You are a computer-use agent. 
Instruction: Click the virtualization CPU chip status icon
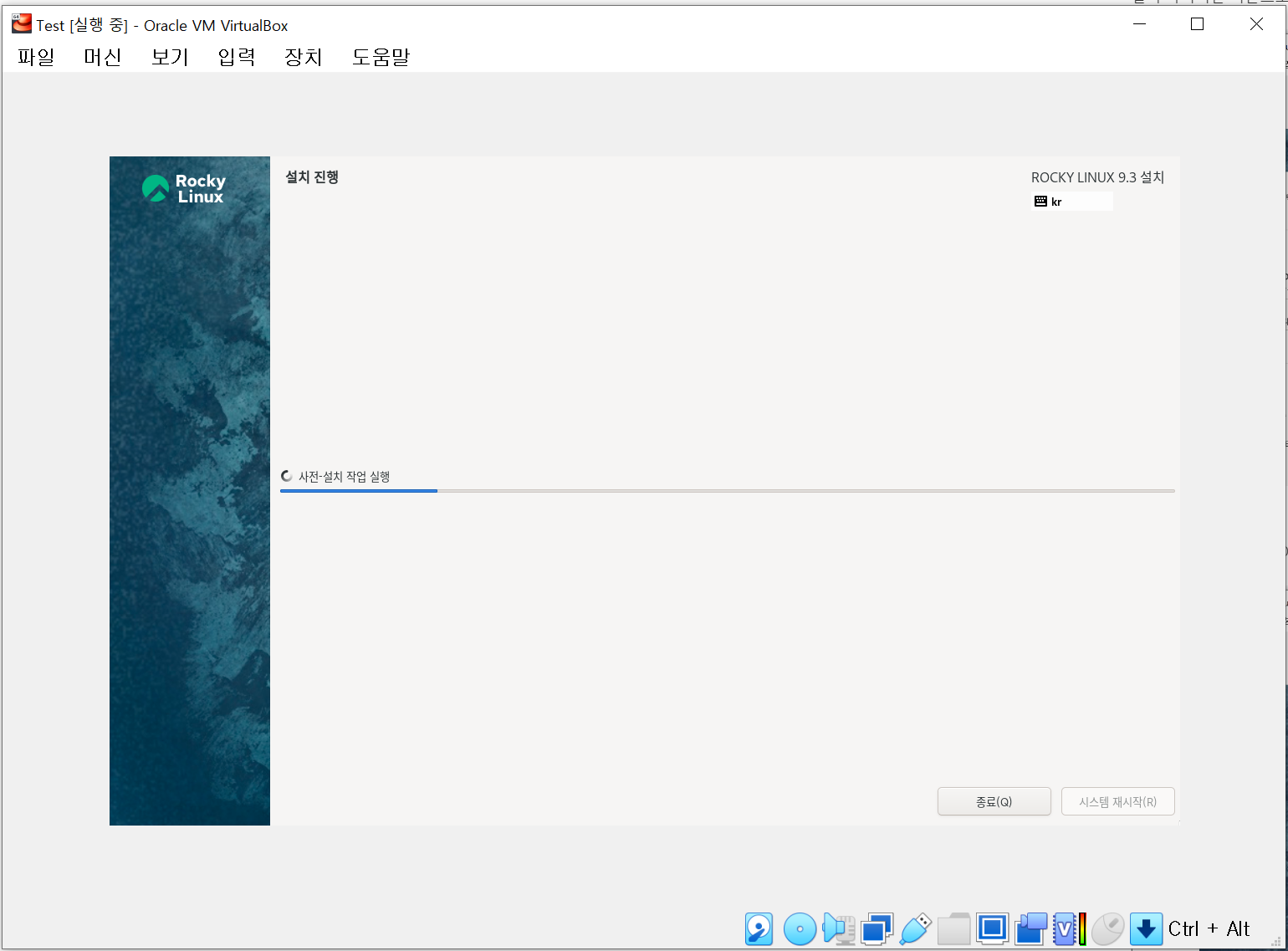1064,929
